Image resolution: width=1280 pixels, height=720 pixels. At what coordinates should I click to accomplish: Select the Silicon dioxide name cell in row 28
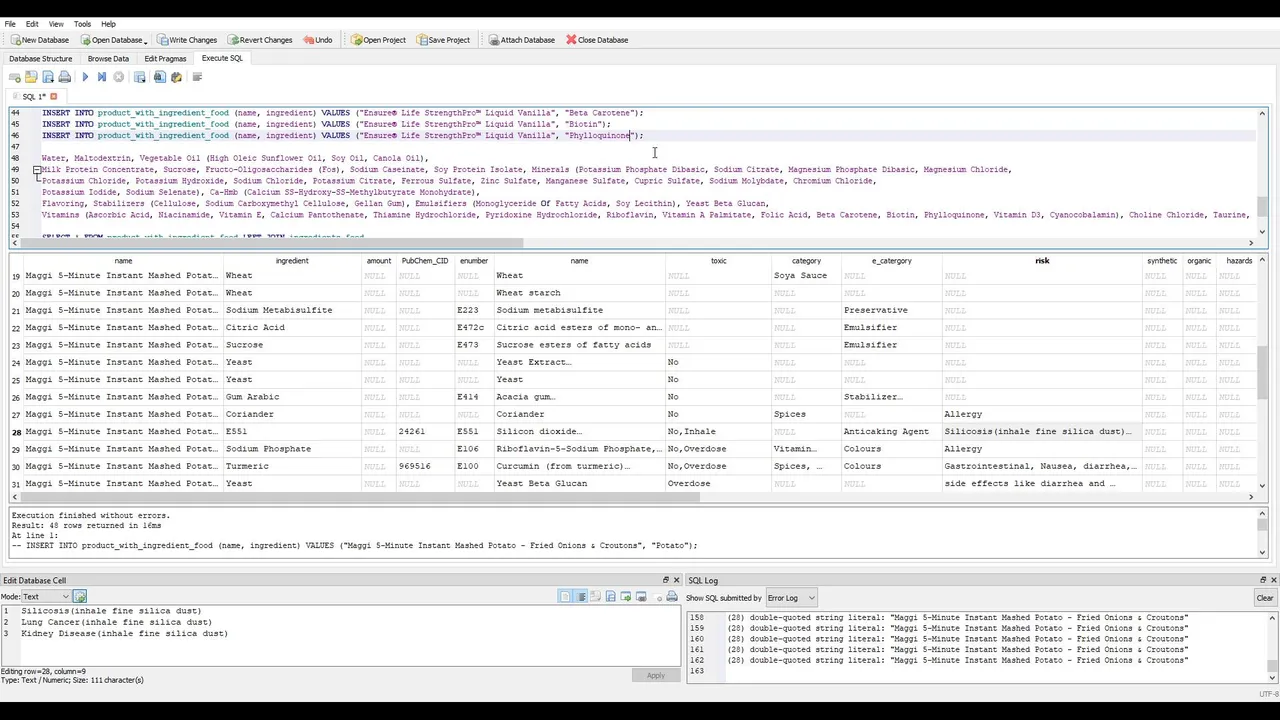click(x=579, y=432)
